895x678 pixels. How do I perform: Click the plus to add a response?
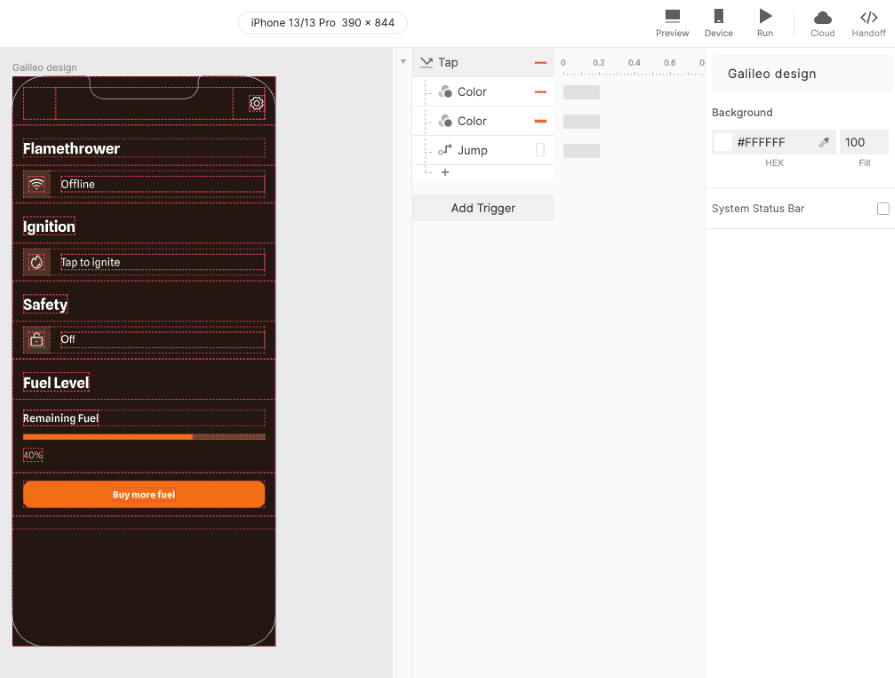pyautogui.click(x=445, y=173)
